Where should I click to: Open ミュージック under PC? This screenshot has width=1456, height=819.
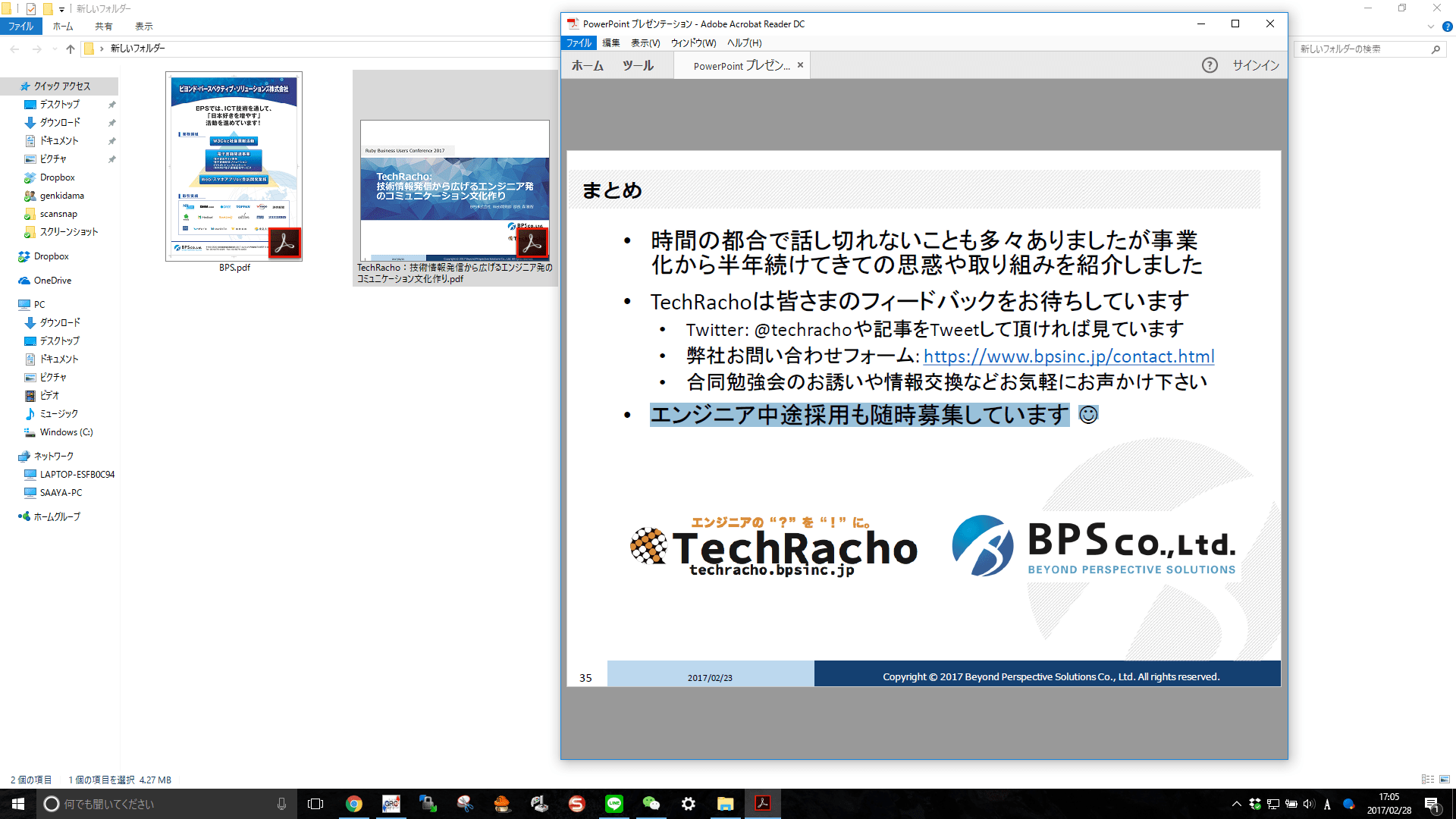point(58,414)
